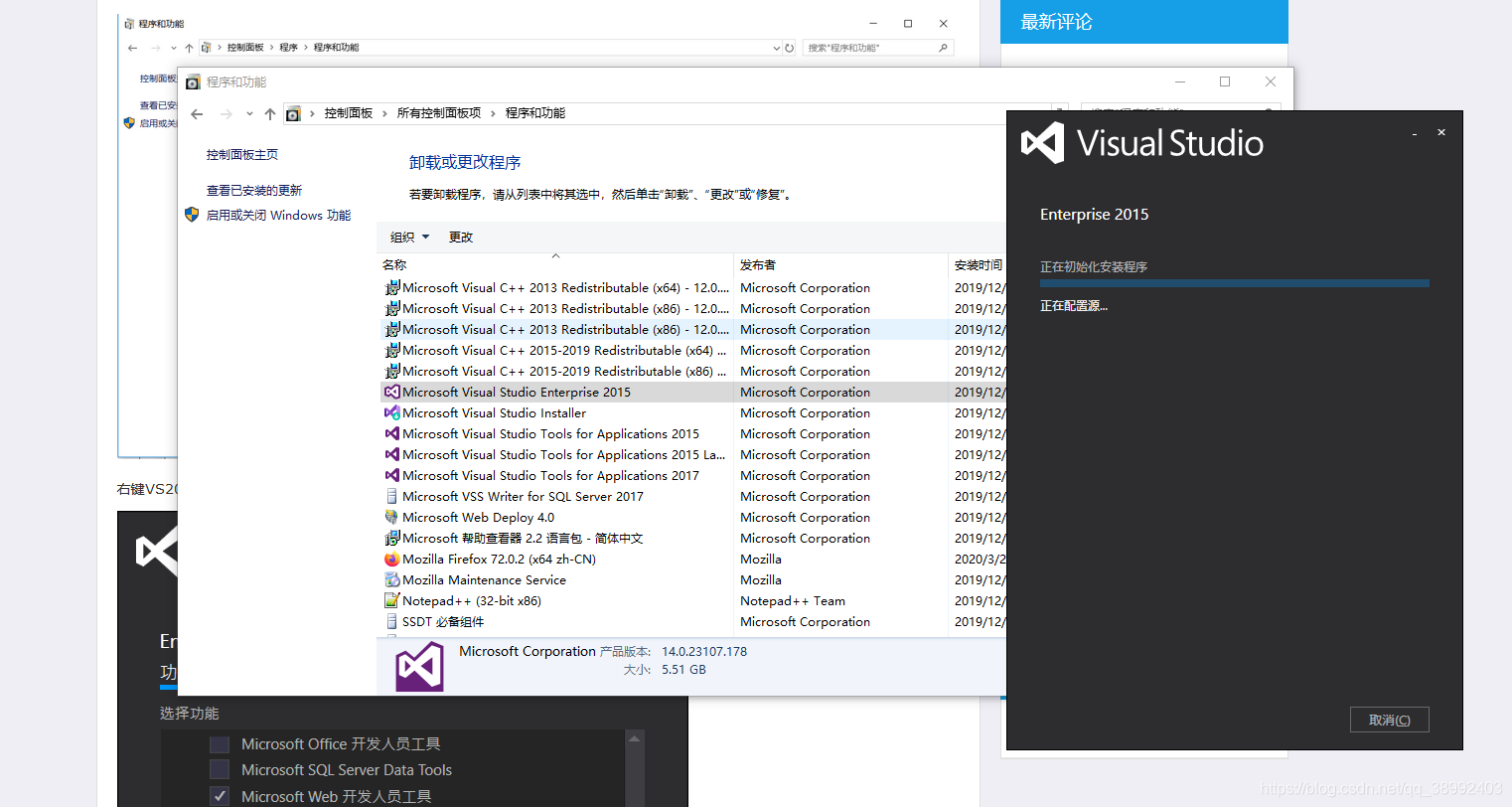Viewport: 1512px width, 807px height.
Task: Click the Mozilla Maintenance Service row icon
Action: click(x=392, y=579)
